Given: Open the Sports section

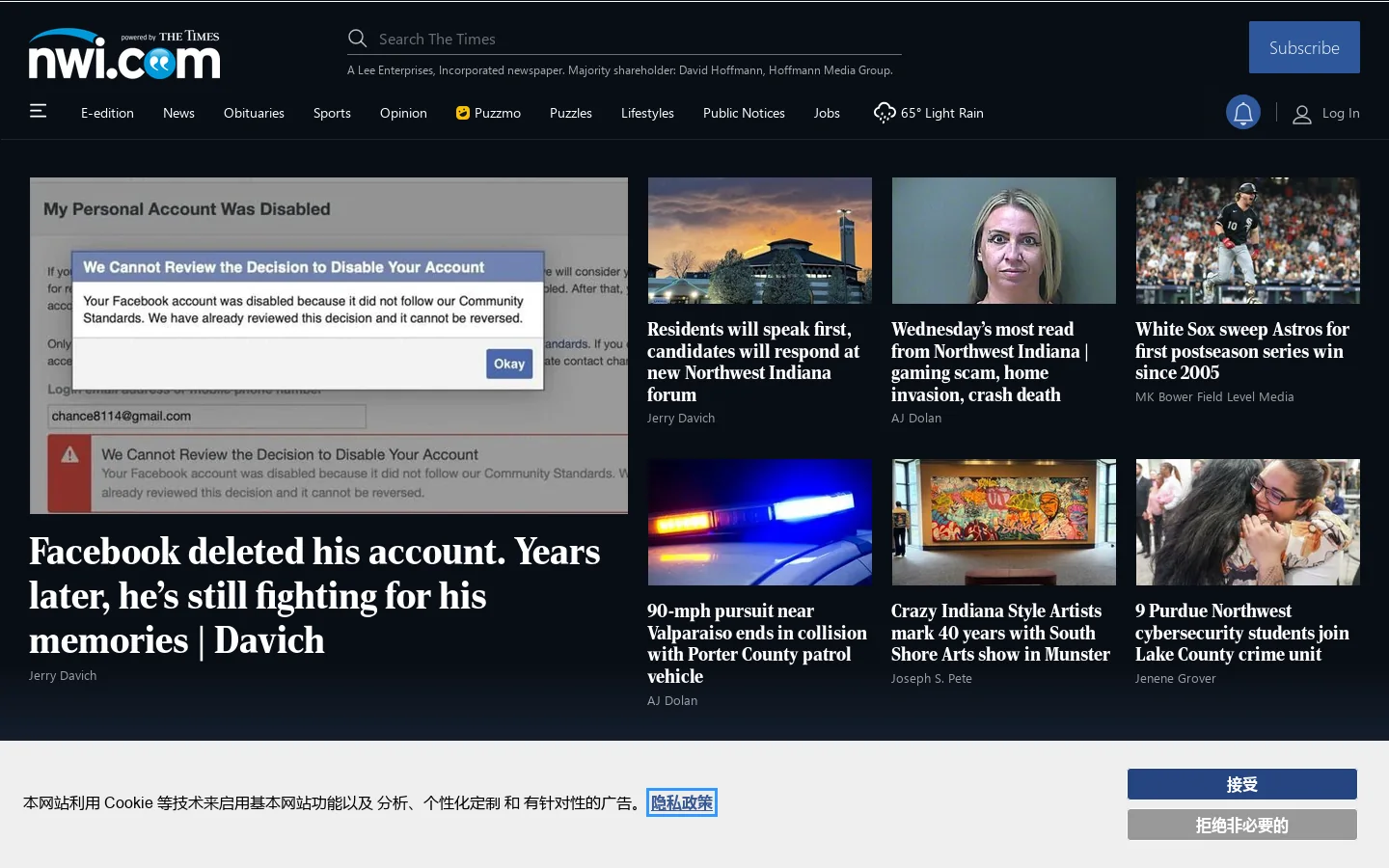Looking at the screenshot, I should tap(332, 113).
